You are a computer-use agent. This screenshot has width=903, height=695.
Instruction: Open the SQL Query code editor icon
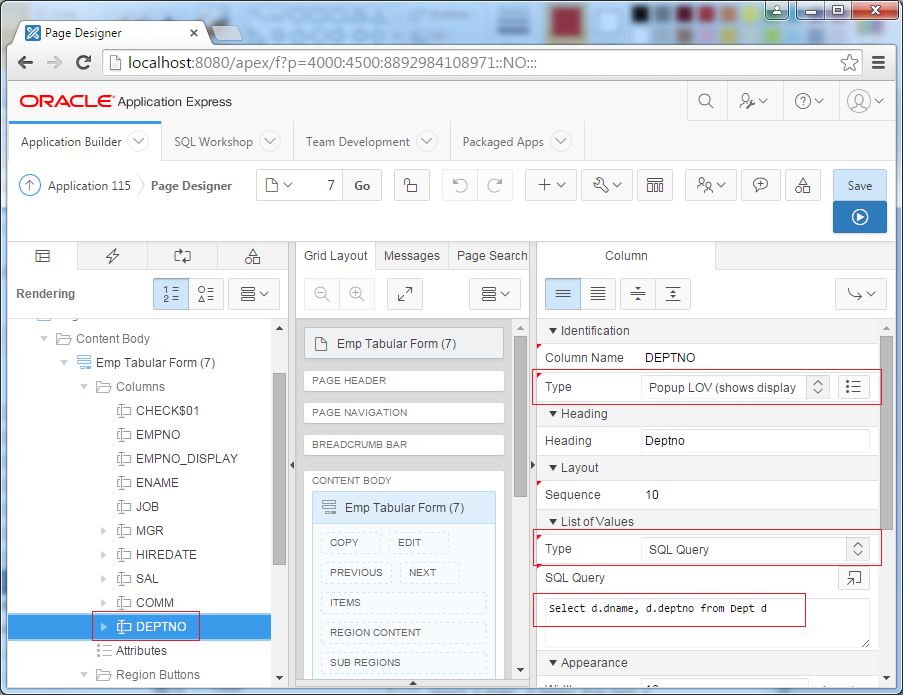(853, 578)
